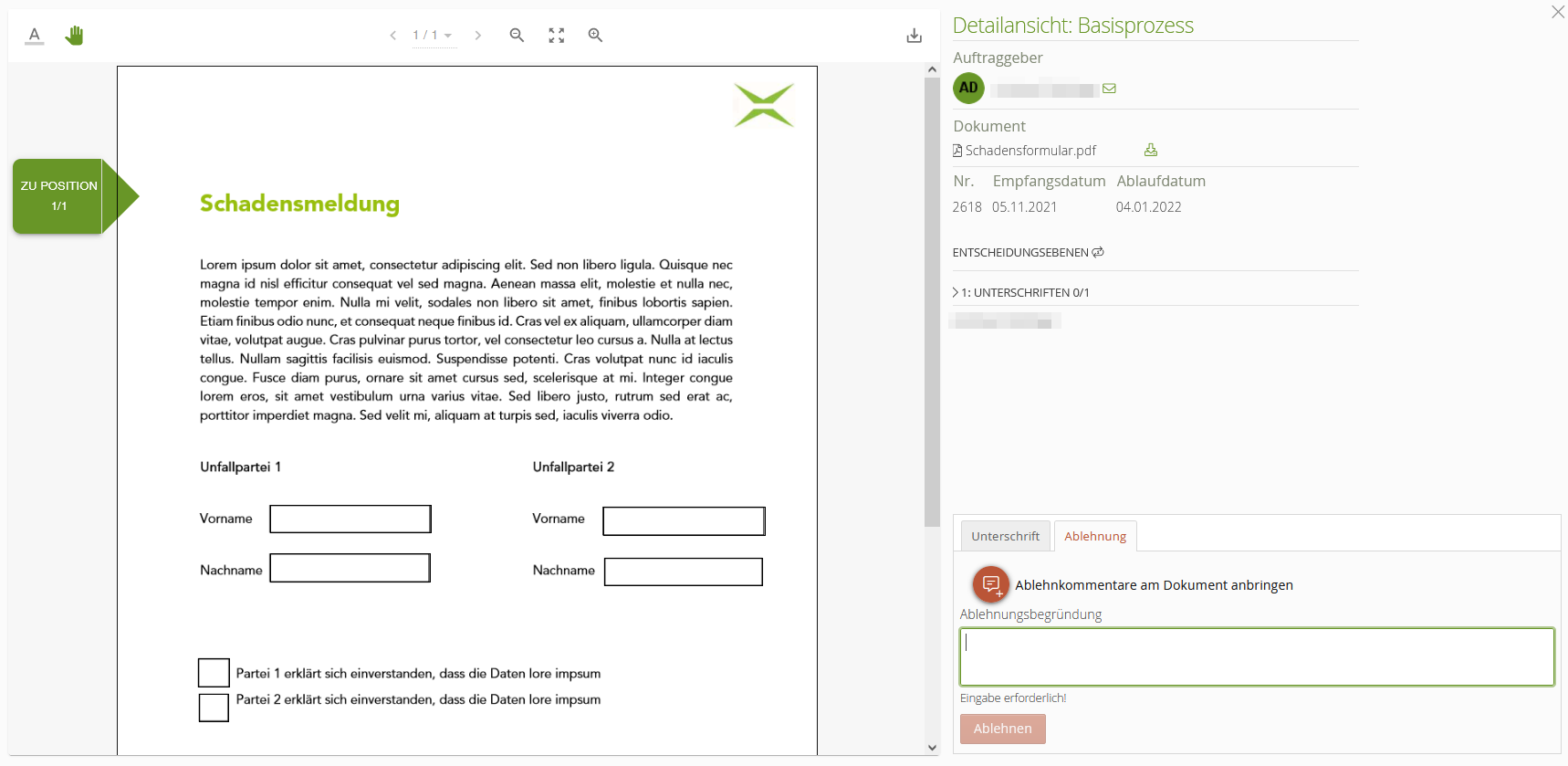Check the Partei 2 consent checkbox
The image size is (1568, 766).
pos(214,708)
